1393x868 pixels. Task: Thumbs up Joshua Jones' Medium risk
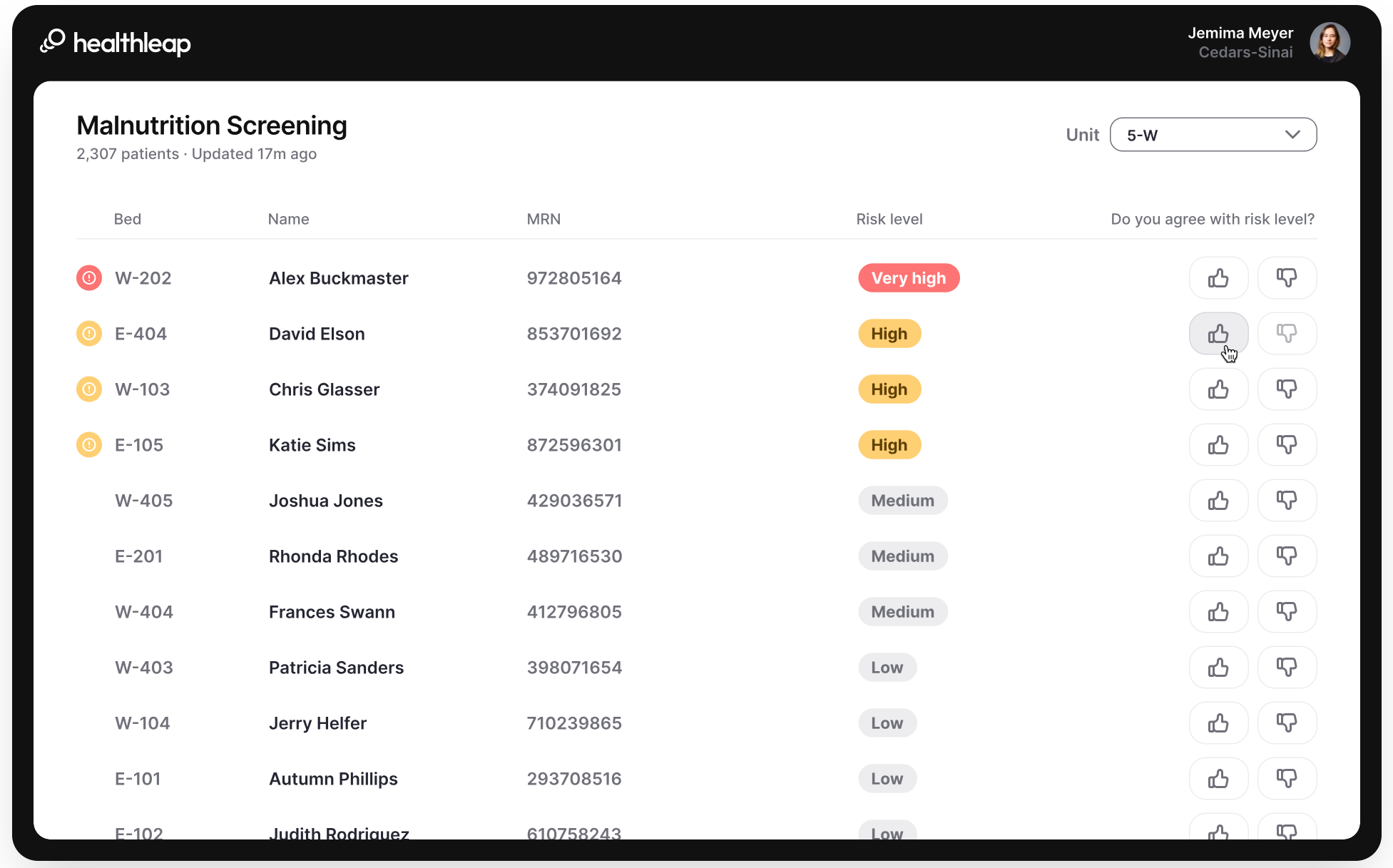[x=1218, y=500]
